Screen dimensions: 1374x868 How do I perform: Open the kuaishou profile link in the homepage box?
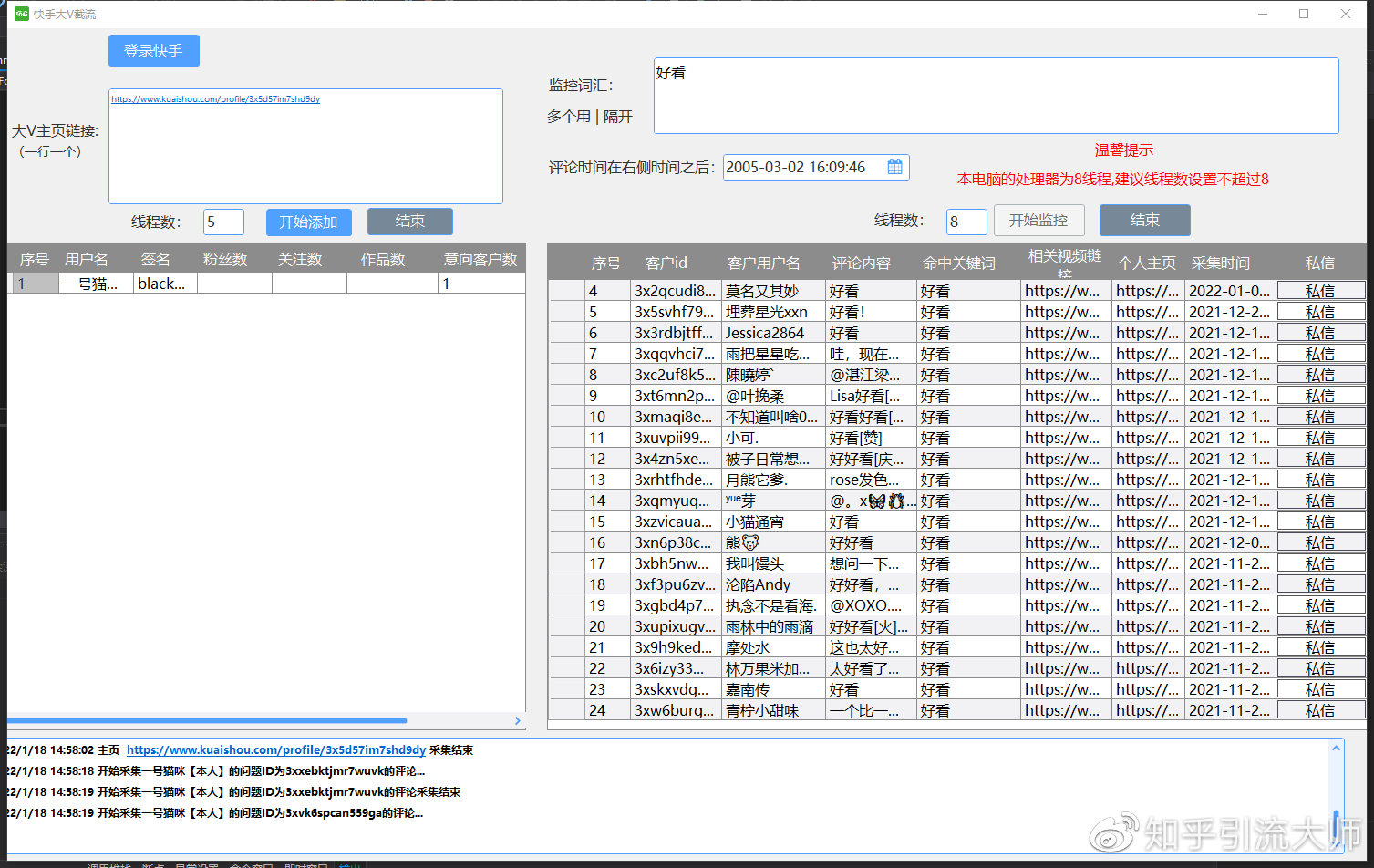pyautogui.click(x=215, y=99)
